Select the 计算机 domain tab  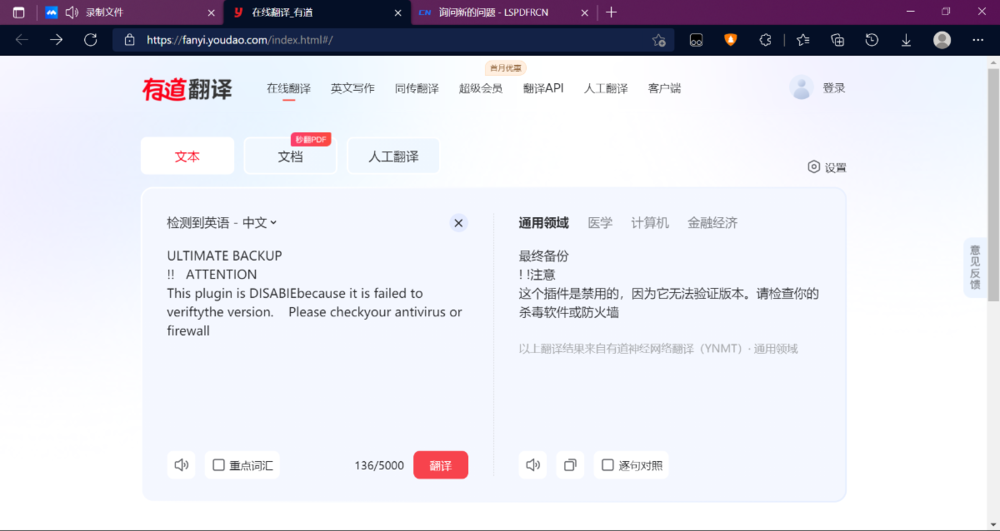coord(650,222)
